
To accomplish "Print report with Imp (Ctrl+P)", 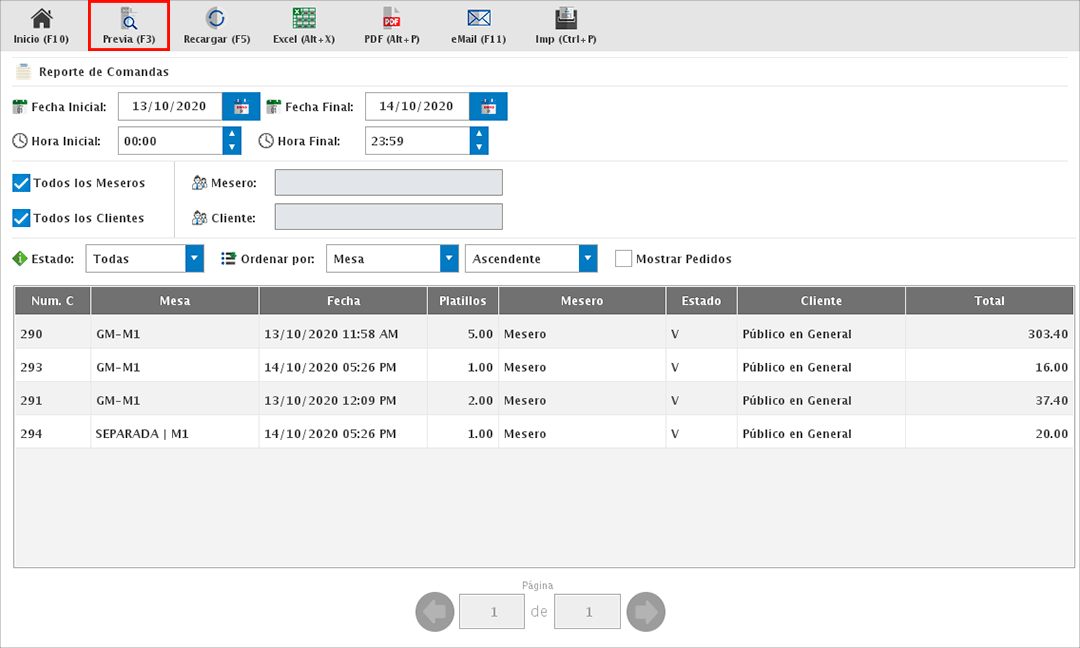I will (566, 25).
